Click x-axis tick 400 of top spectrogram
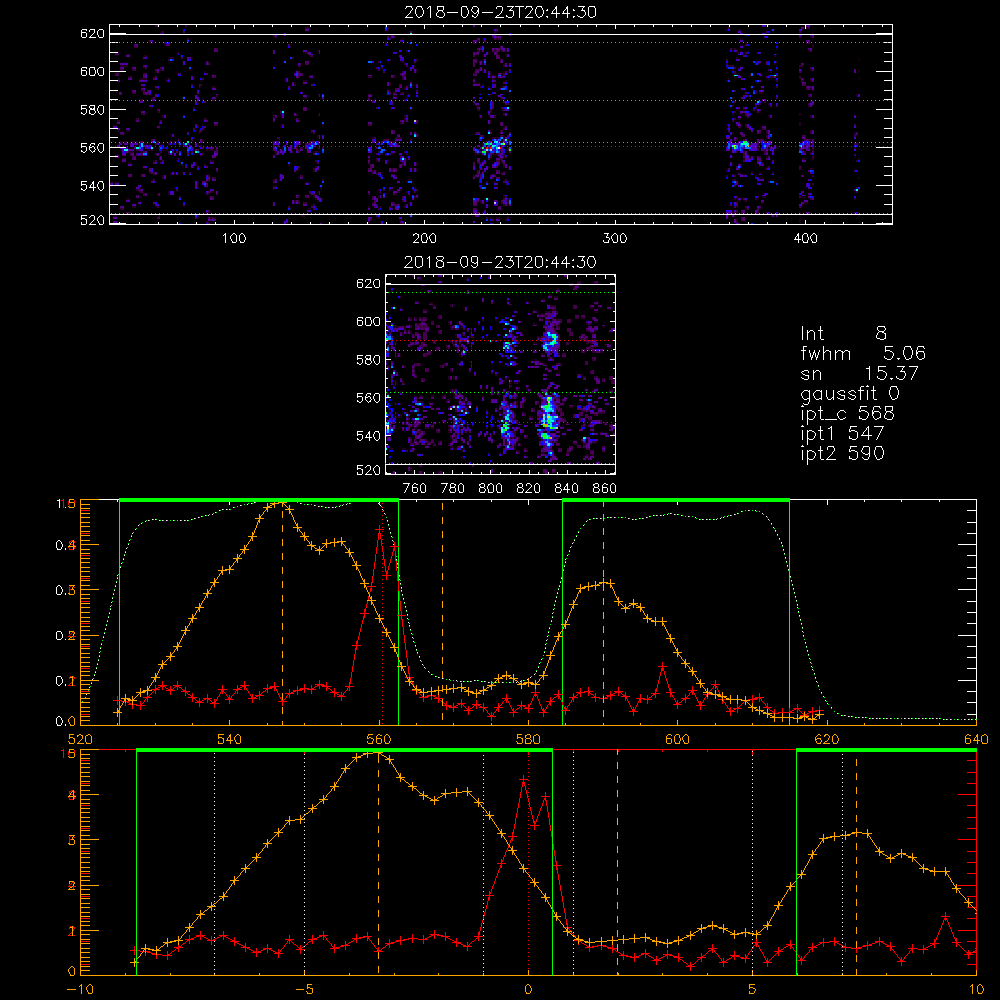The width and height of the screenshot is (1000, 1000). [x=805, y=239]
